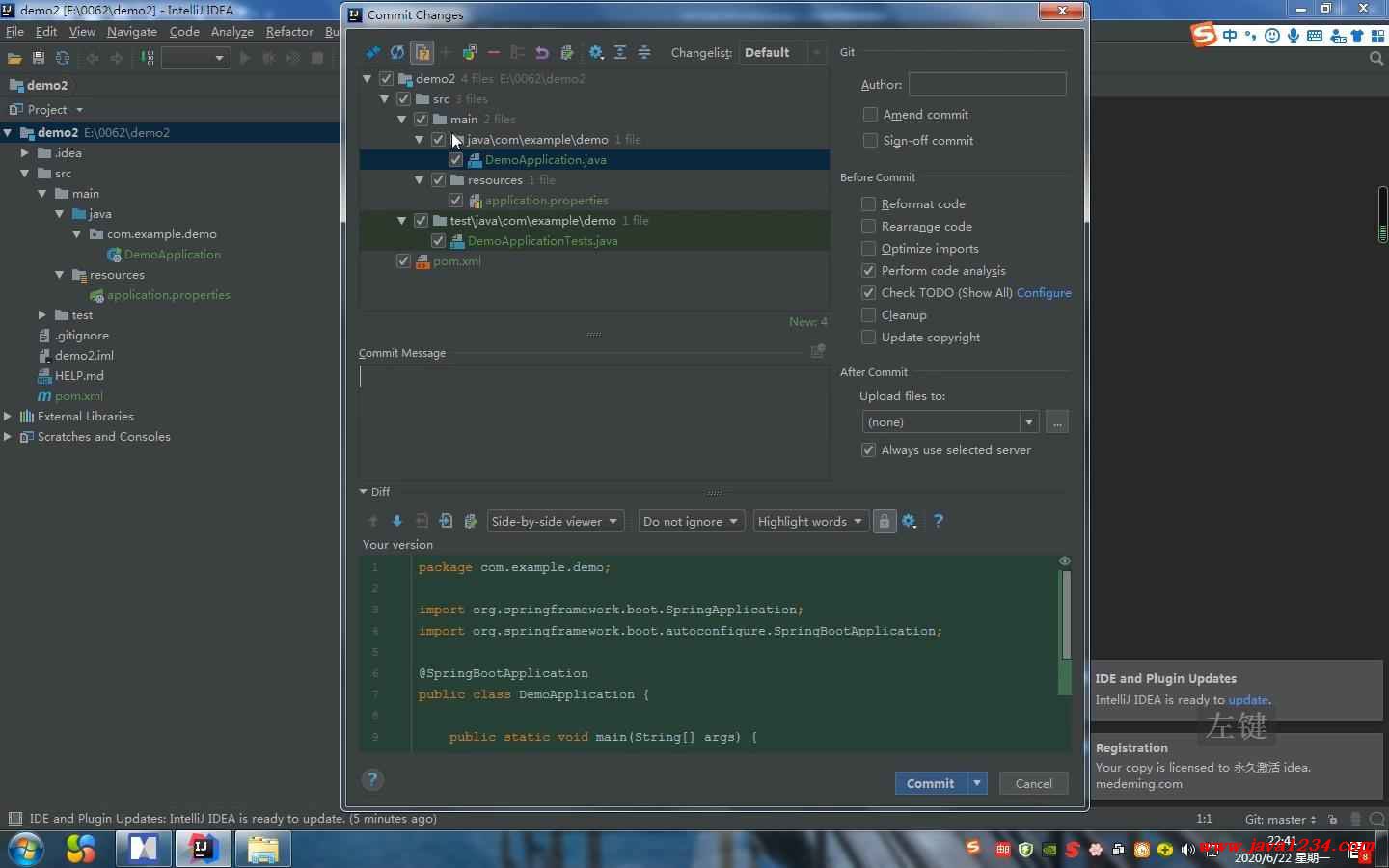Uncheck Perform code analysis
This screenshot has width=1389, height=868.
point(868,270)
